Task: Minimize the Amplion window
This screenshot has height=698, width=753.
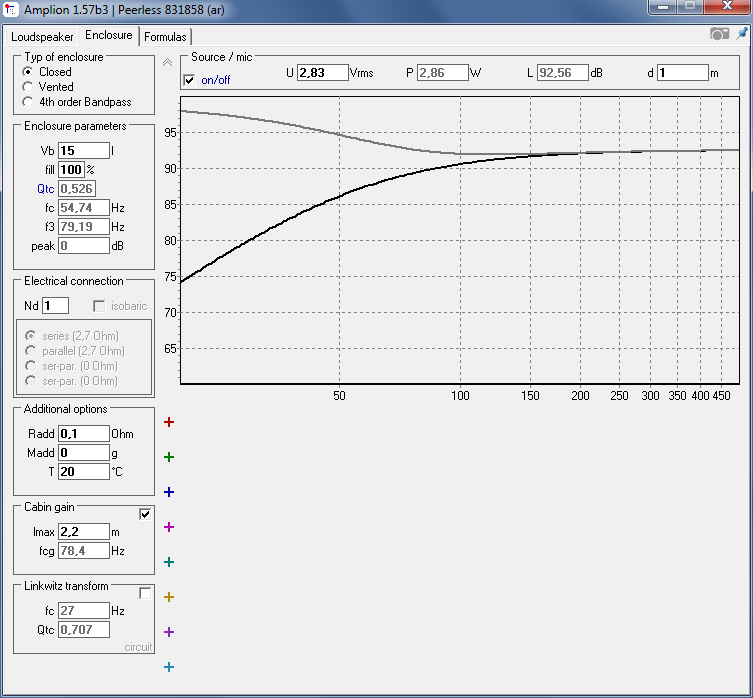Action: (x=664, y=6)
